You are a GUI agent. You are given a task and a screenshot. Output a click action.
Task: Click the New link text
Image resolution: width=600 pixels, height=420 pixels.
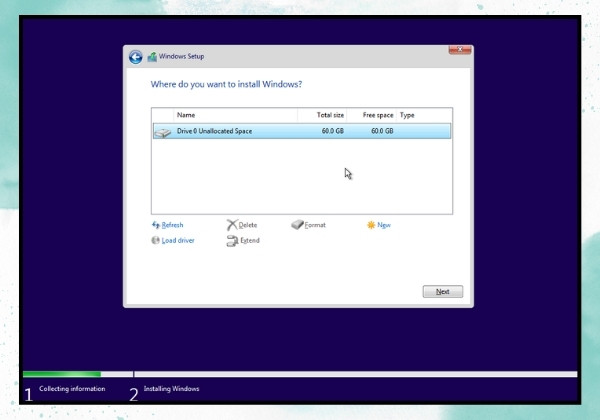[x=384, y=225]
